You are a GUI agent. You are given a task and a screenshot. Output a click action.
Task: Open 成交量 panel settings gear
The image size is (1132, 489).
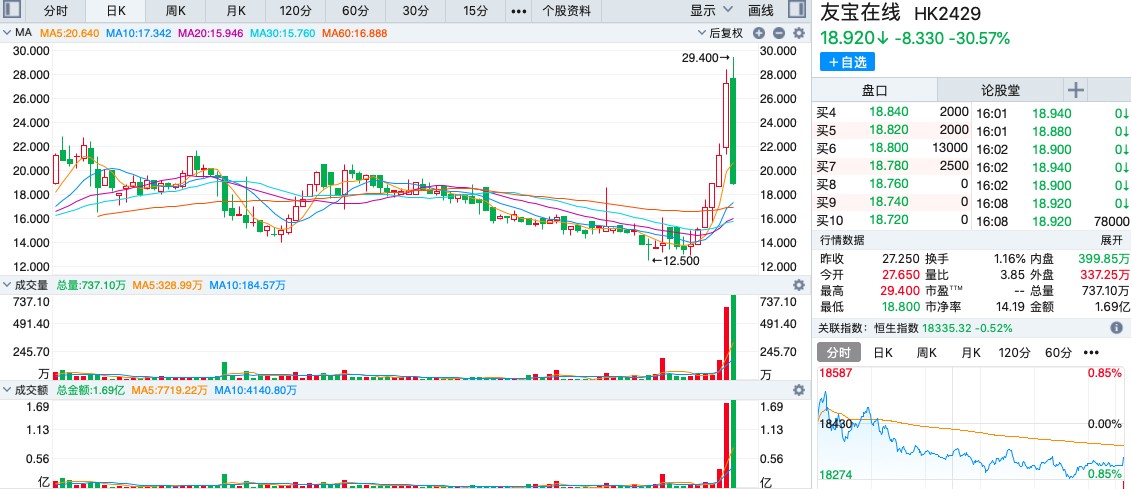click(x=798, y=285)
